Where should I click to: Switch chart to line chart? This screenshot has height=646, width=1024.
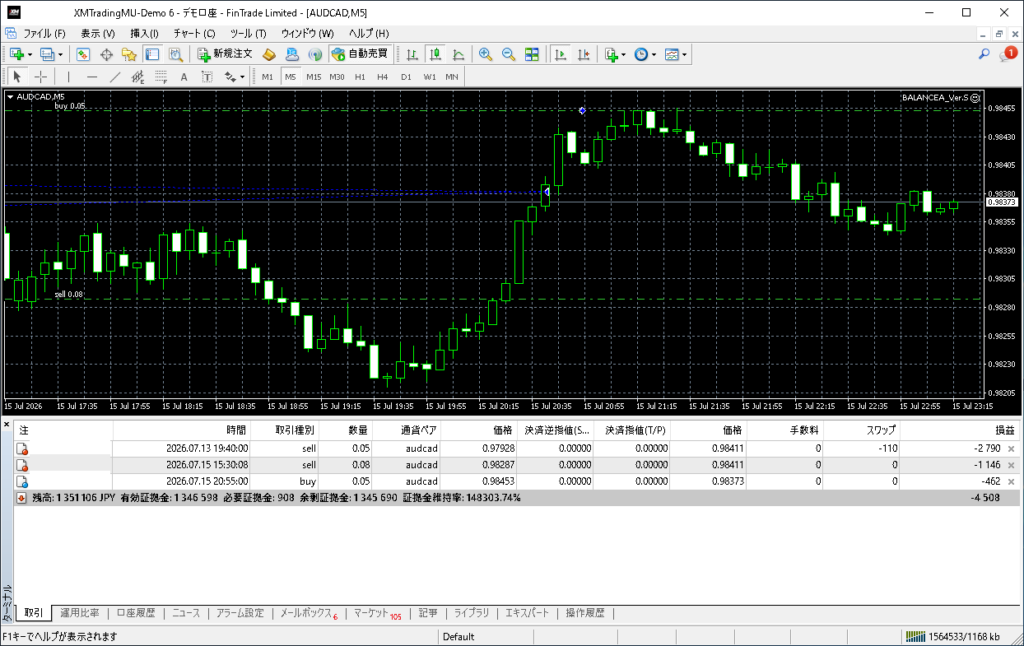[458, 54]
